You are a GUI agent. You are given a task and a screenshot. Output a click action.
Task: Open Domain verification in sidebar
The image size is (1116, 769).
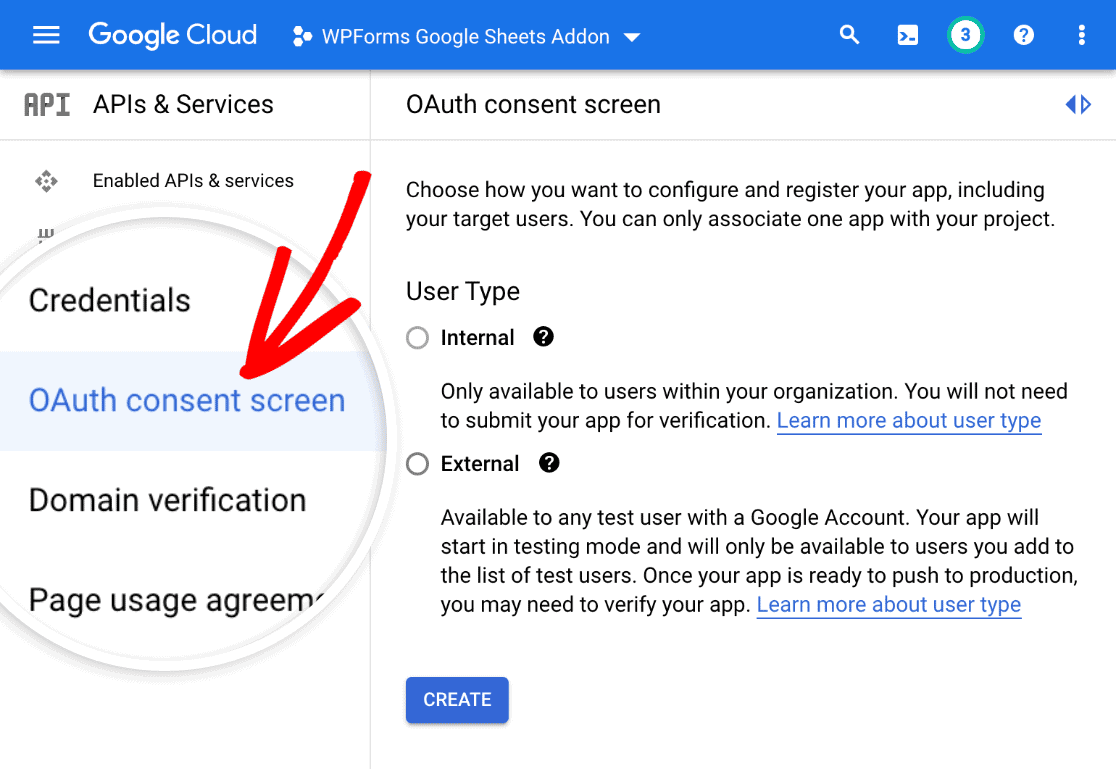[x=167, y=500]
